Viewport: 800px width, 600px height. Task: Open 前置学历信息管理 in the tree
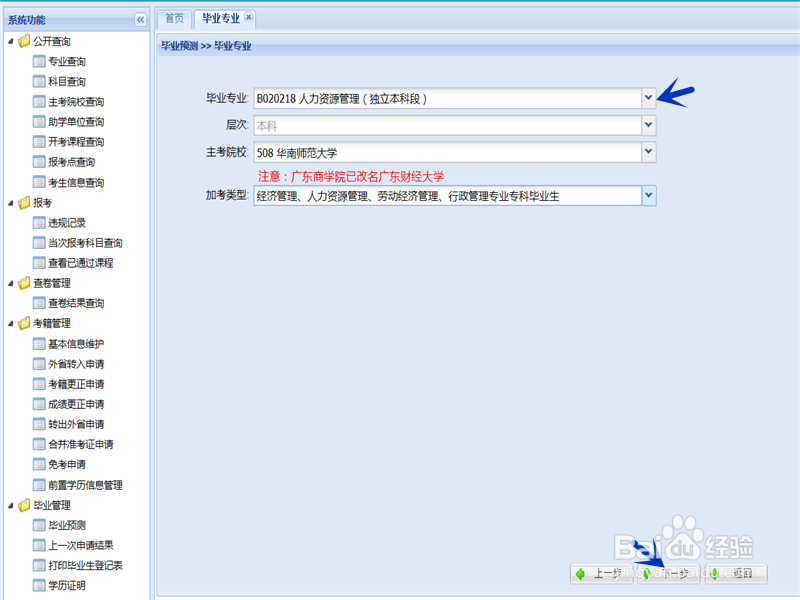[x=85, y=485]
